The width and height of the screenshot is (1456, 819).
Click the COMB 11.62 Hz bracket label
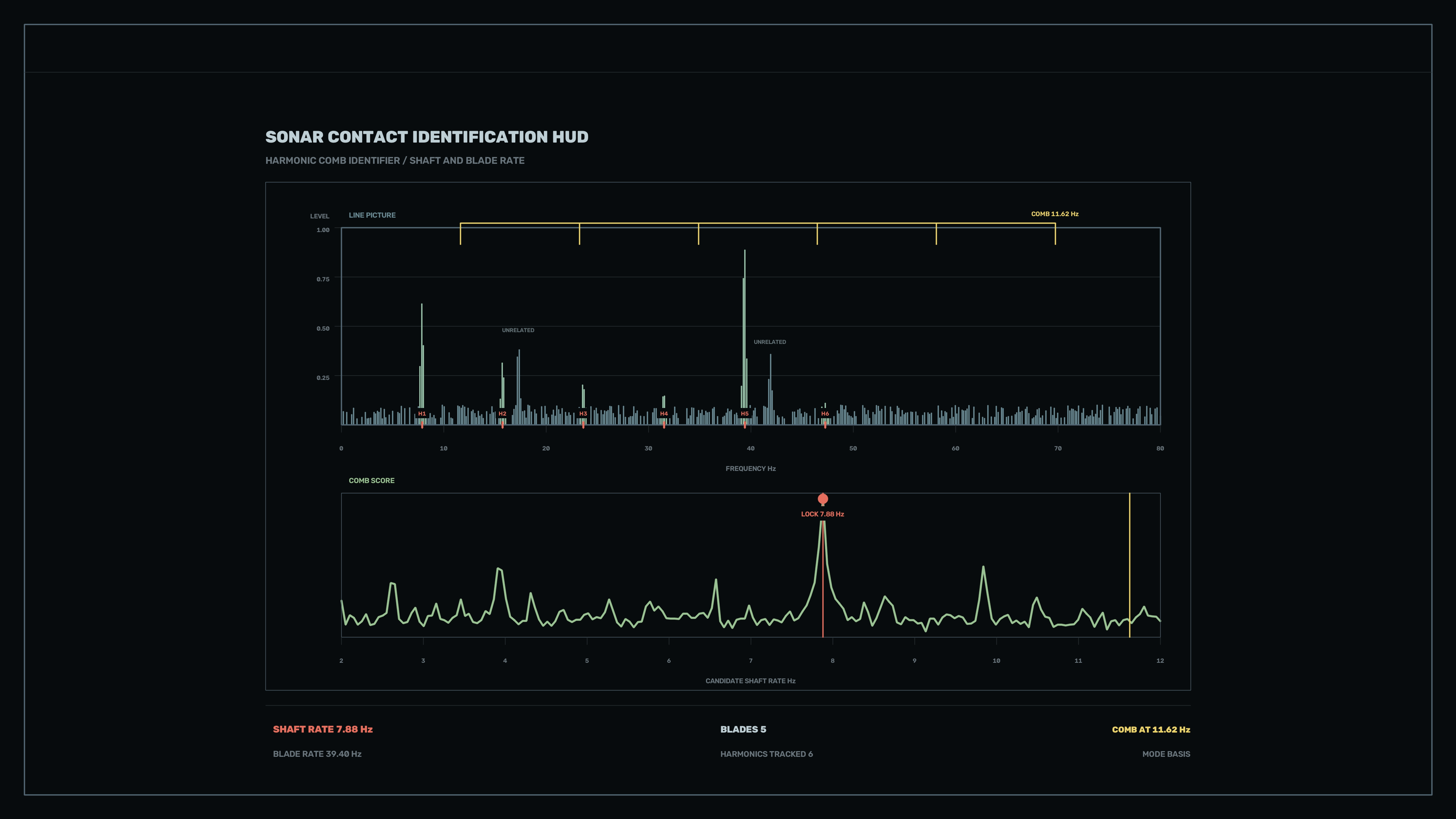(x=1055, y=214)
